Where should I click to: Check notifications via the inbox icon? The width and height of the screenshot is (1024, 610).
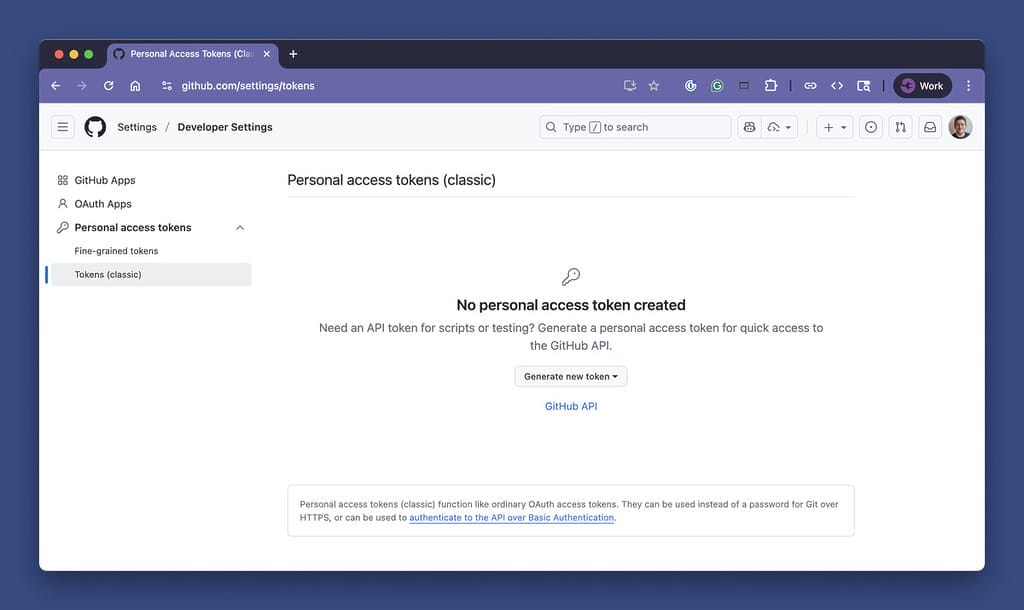930,127
